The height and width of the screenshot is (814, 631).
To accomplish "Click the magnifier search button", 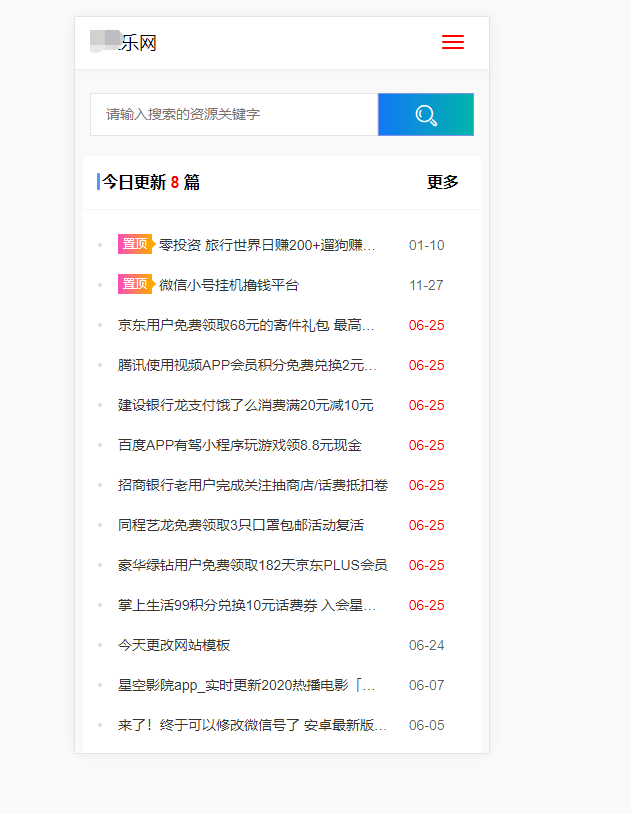I will 426,114.
